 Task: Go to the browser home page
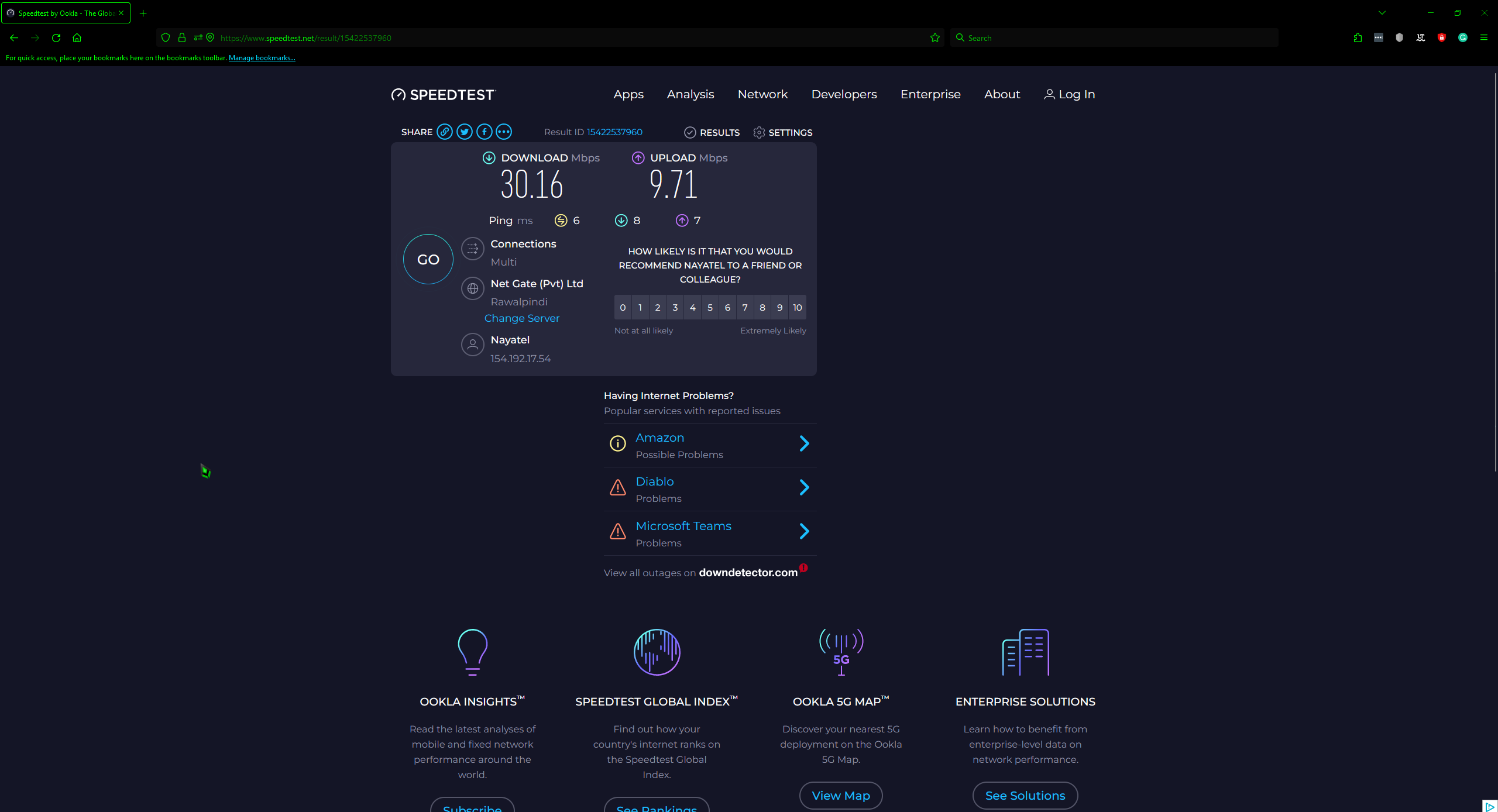77,38
